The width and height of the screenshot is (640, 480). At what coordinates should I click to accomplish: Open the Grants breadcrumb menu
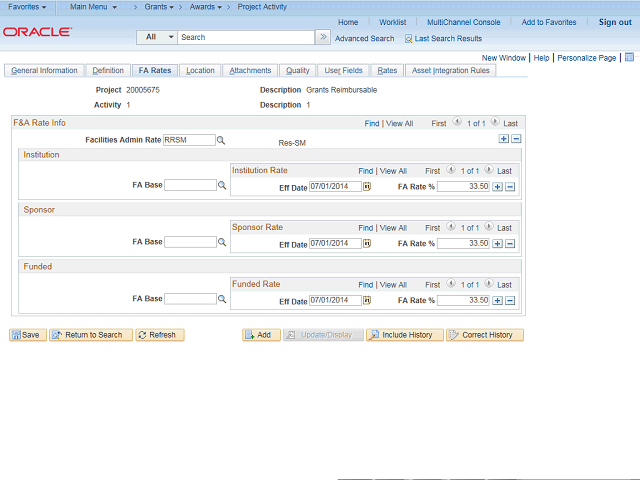159,7
